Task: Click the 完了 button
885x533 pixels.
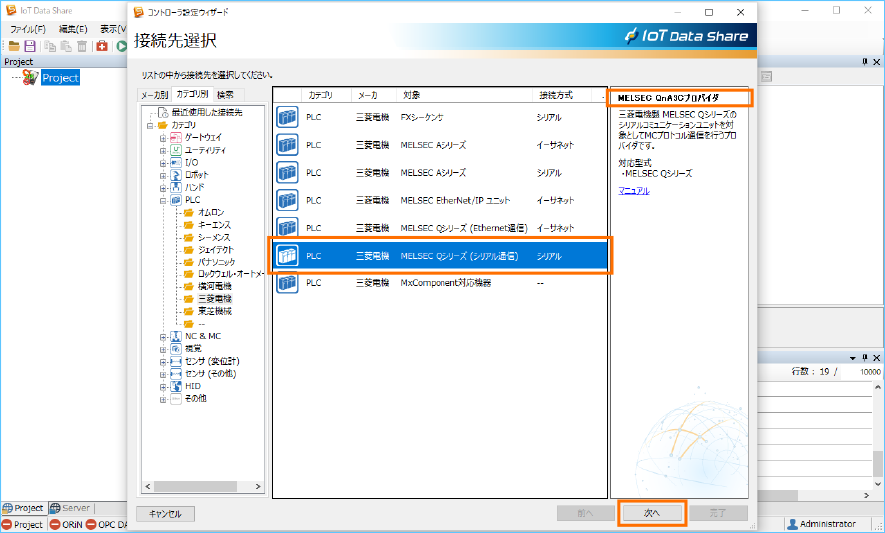Action: coord(718,513)
